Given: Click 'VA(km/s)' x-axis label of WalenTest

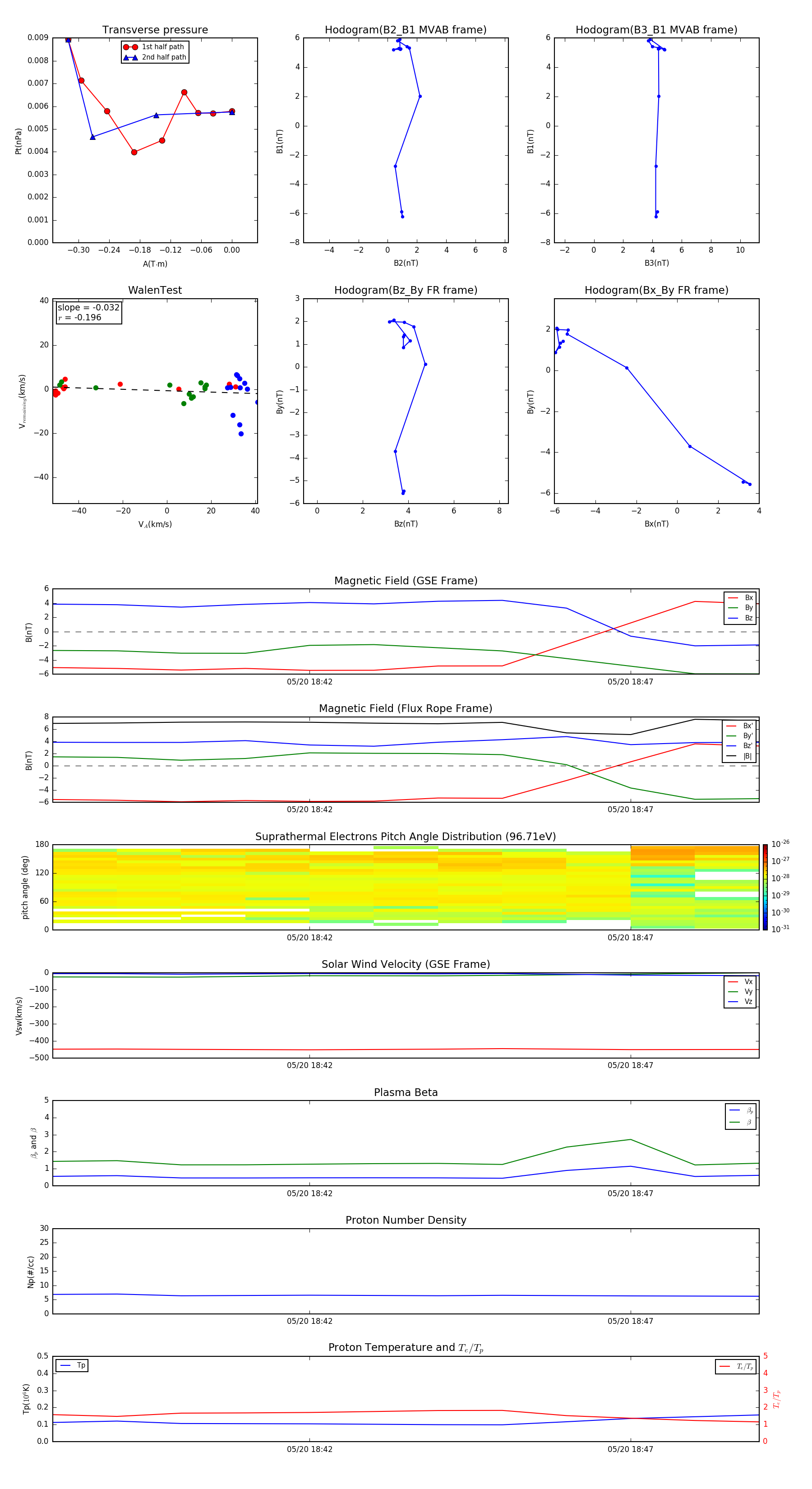Looking at the screenshot, I should pos(155,524).
